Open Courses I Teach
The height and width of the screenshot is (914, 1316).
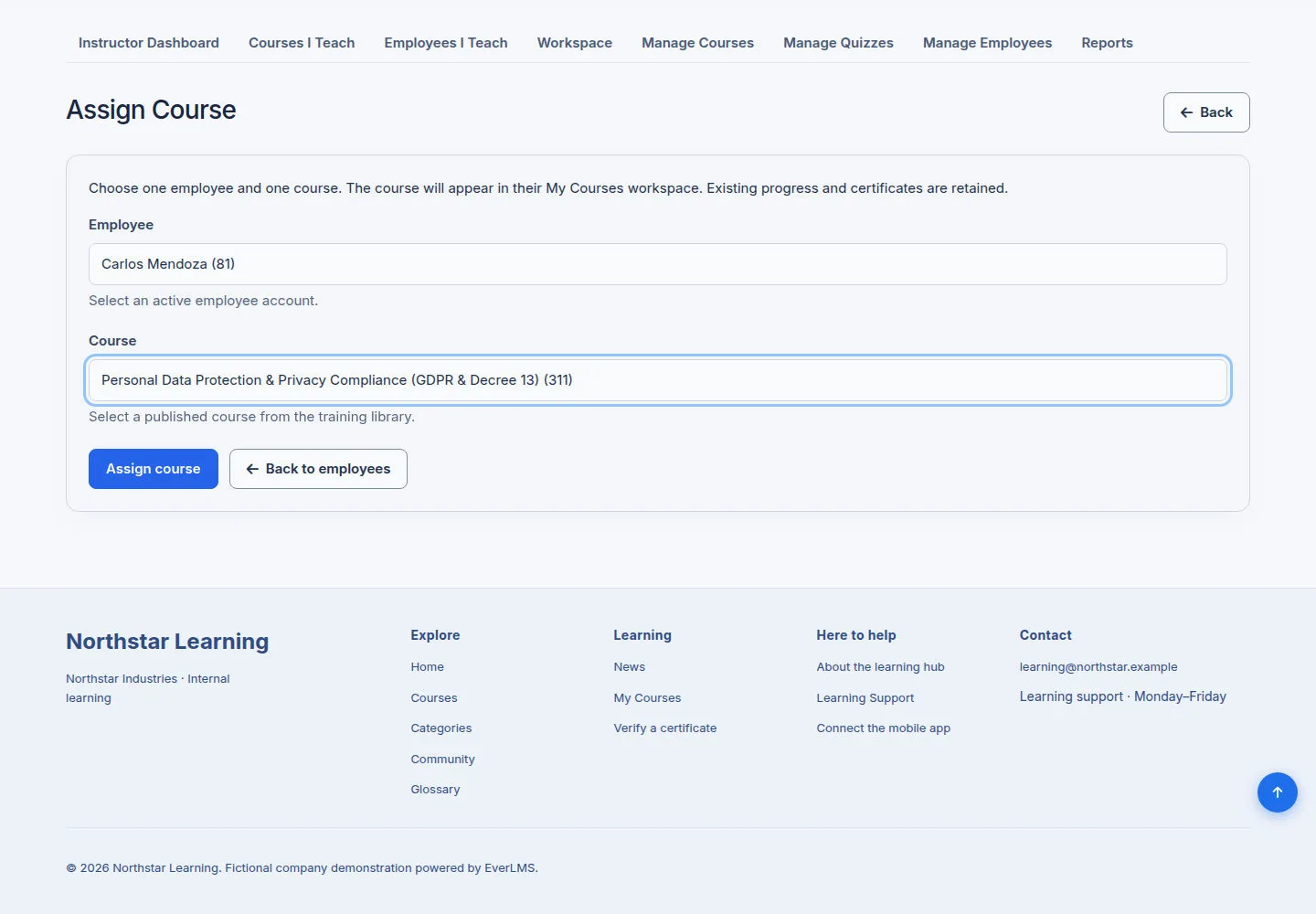click(302, 43)
